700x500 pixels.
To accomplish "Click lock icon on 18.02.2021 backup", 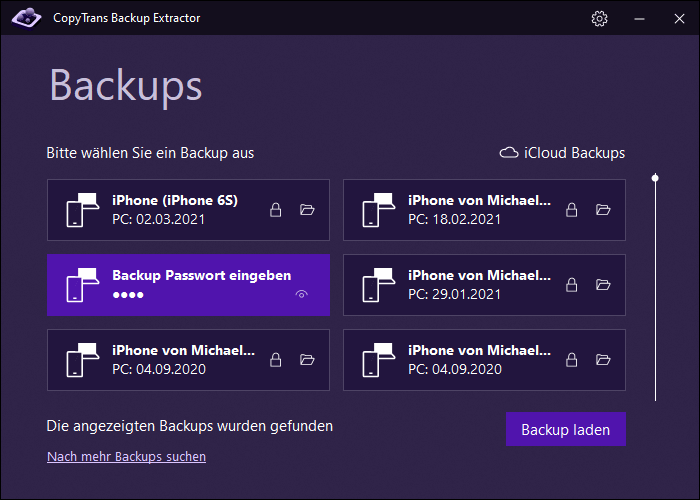I will pos(571,210).
